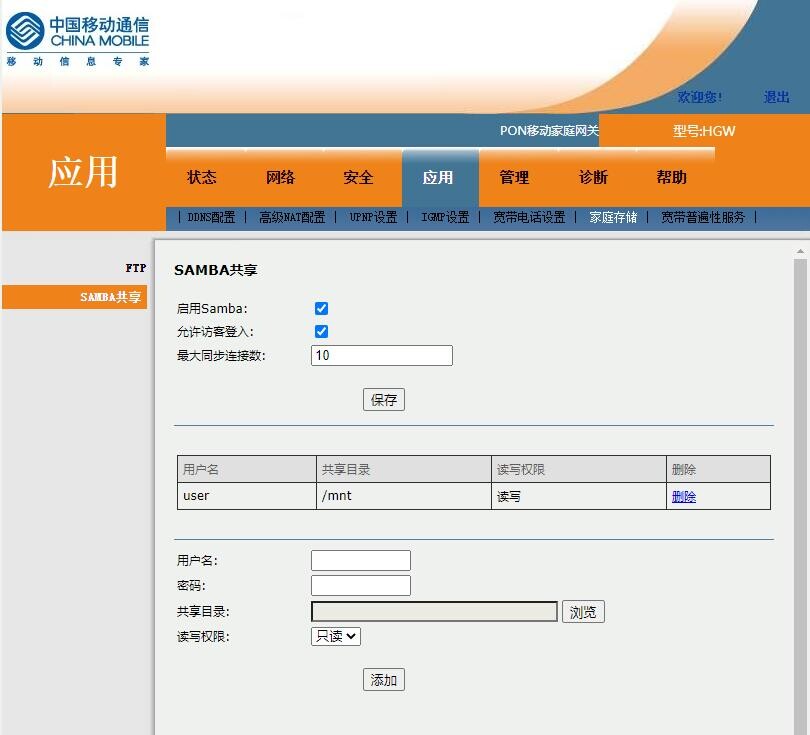Click the China Mobile logo
This screenshot has height=735, width=810.
(x=77, y=38)
